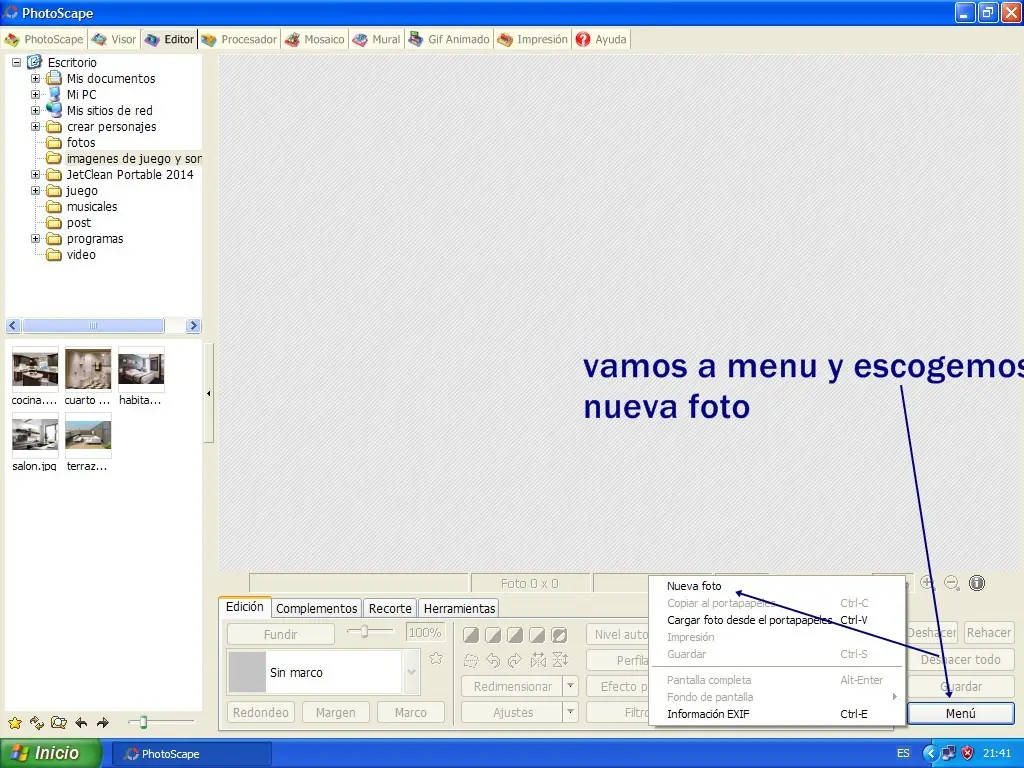Select Información EXIF in the menu
The height and width of the screenshot is (768, 1024).
[x=708, y=714]
